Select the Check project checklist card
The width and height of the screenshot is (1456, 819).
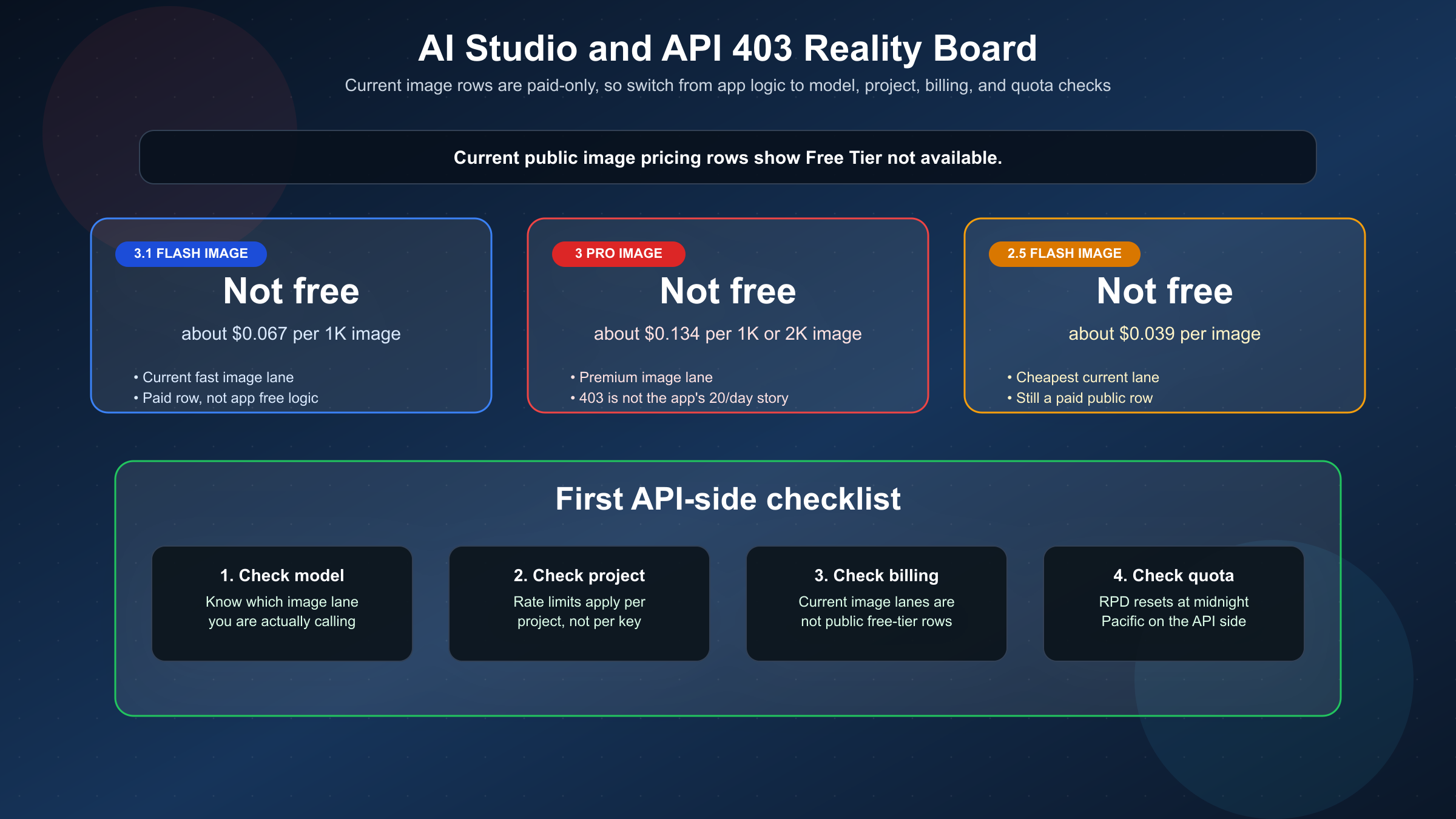coord(579,603)
